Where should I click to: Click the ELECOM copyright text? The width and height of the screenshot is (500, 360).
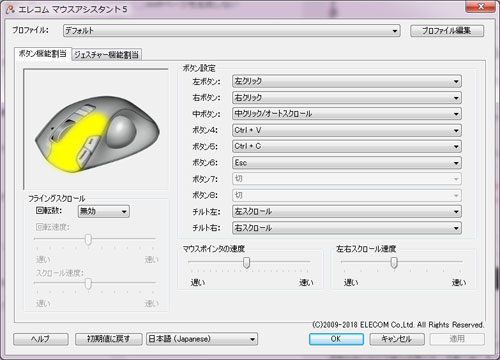(398, 324)
